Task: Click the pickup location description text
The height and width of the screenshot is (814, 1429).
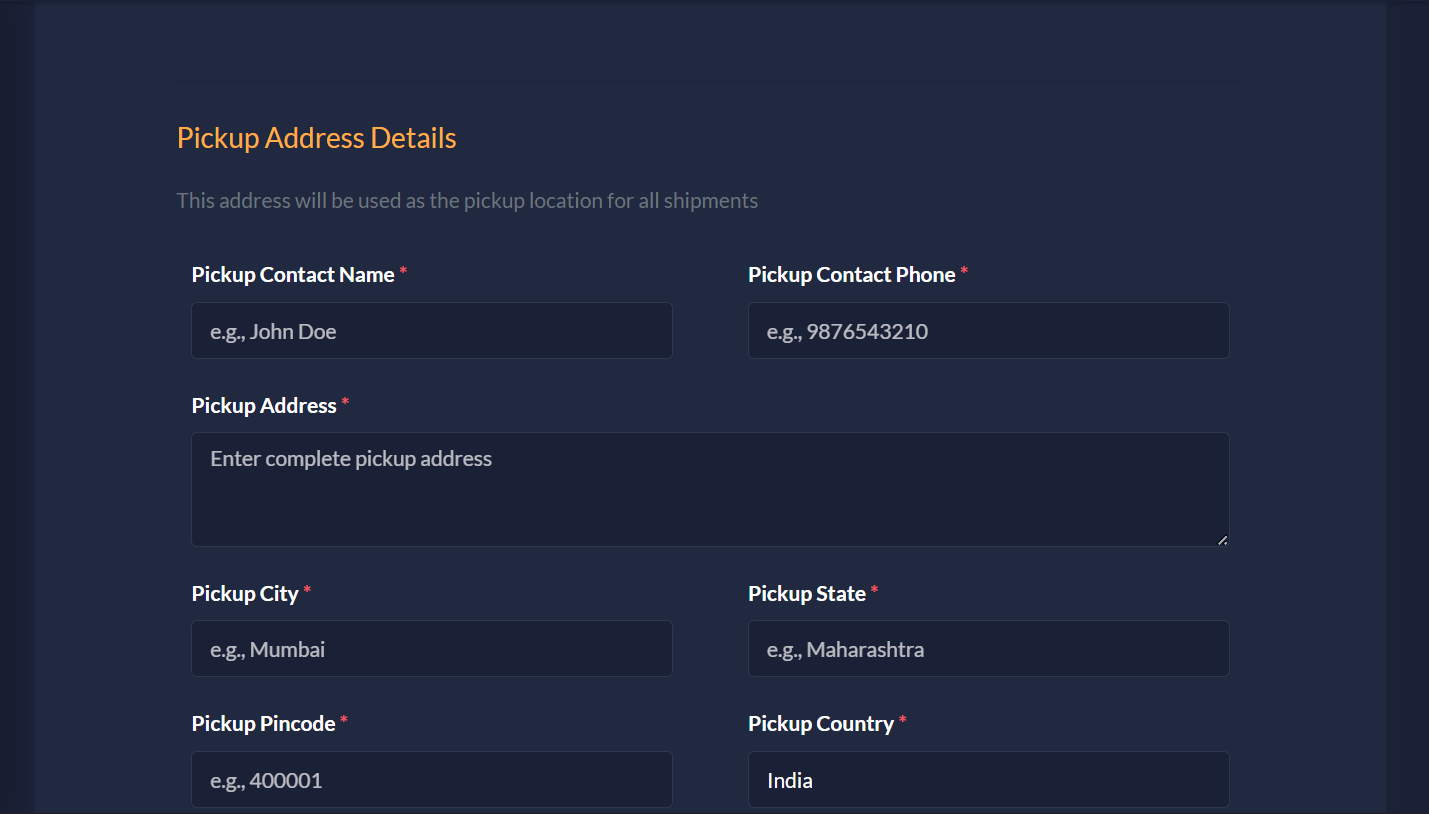Action: click(x=467, y=200)
